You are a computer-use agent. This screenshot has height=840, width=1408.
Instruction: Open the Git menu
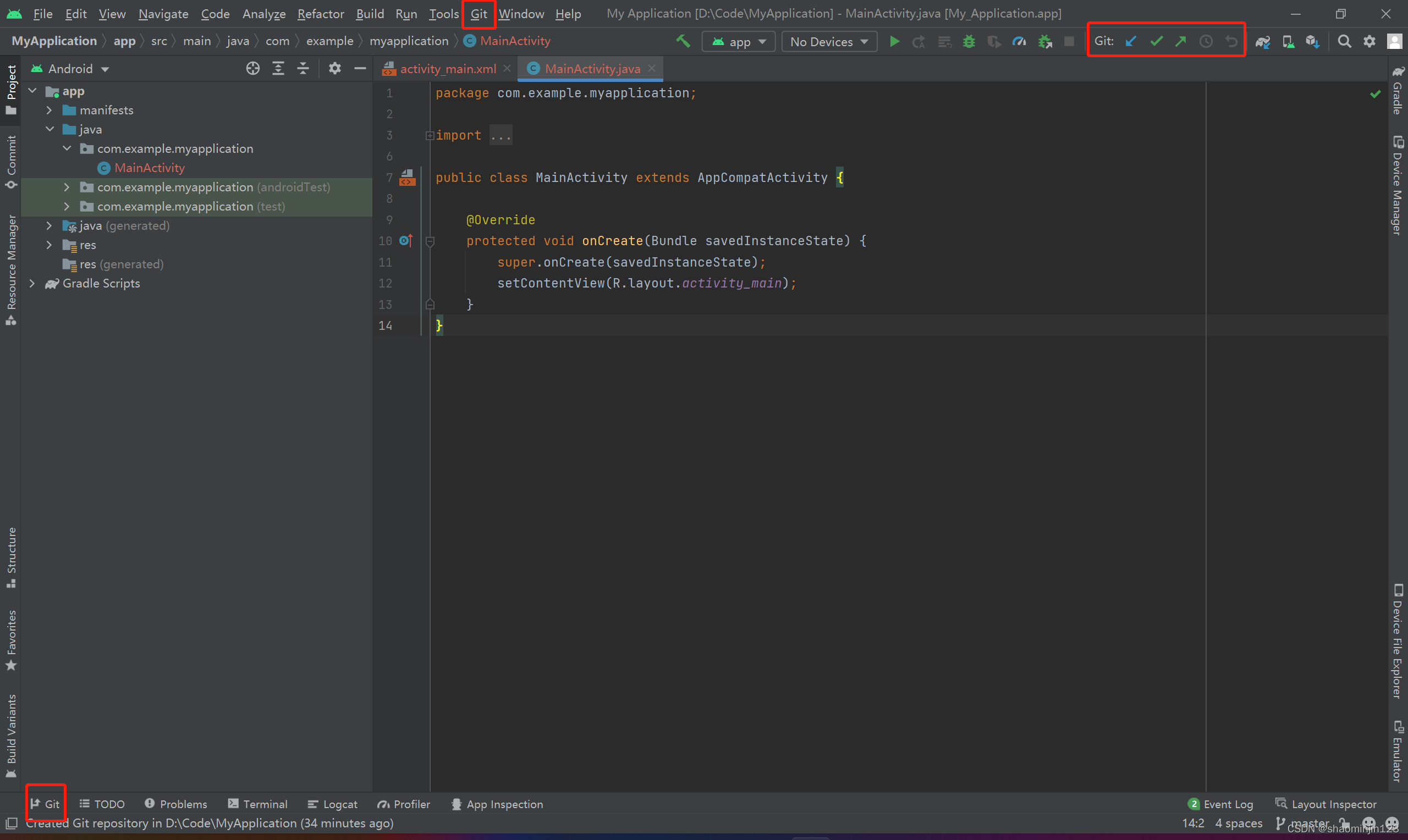click(x=479, y=14)
